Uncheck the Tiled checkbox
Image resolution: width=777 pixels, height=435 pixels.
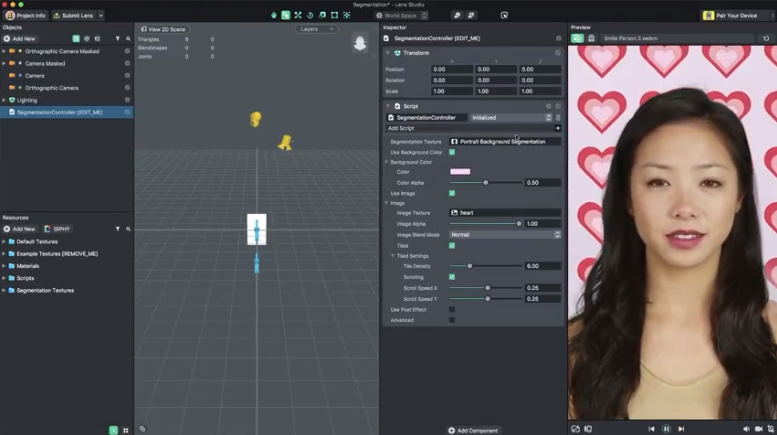coord(452,246)
